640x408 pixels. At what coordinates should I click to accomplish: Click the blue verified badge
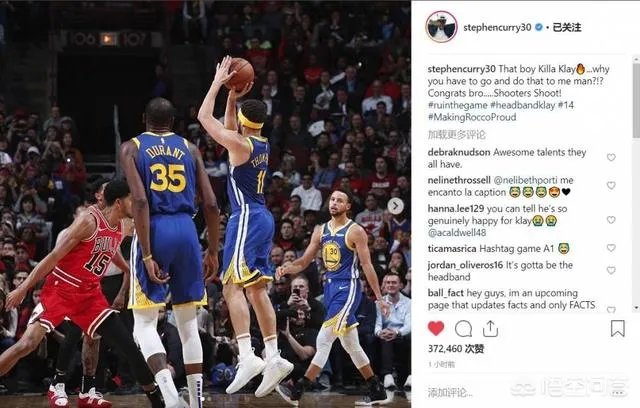coord(538,27)
